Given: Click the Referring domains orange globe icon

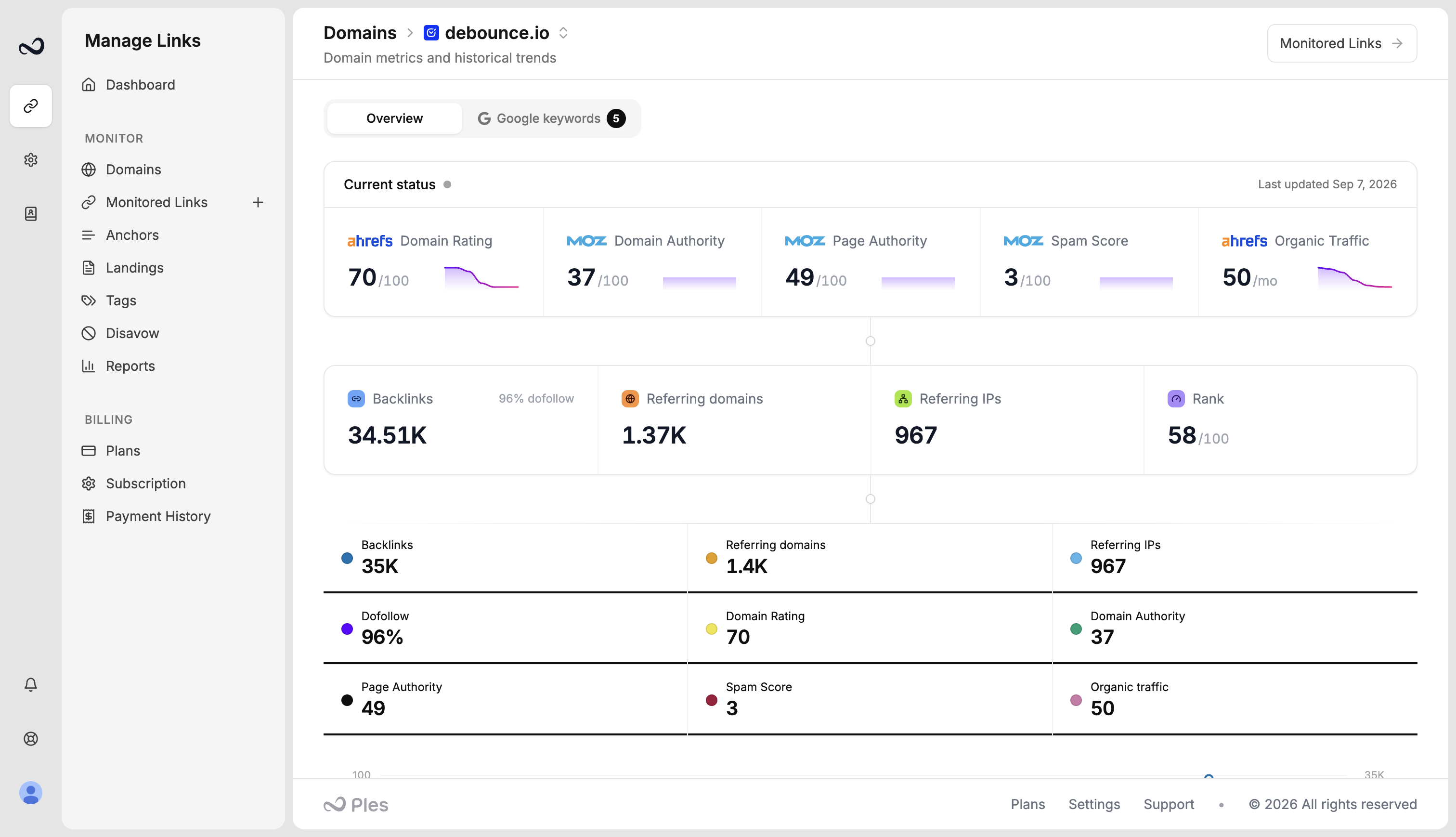Looking at the screenshot, I should (x=630, y=398).
